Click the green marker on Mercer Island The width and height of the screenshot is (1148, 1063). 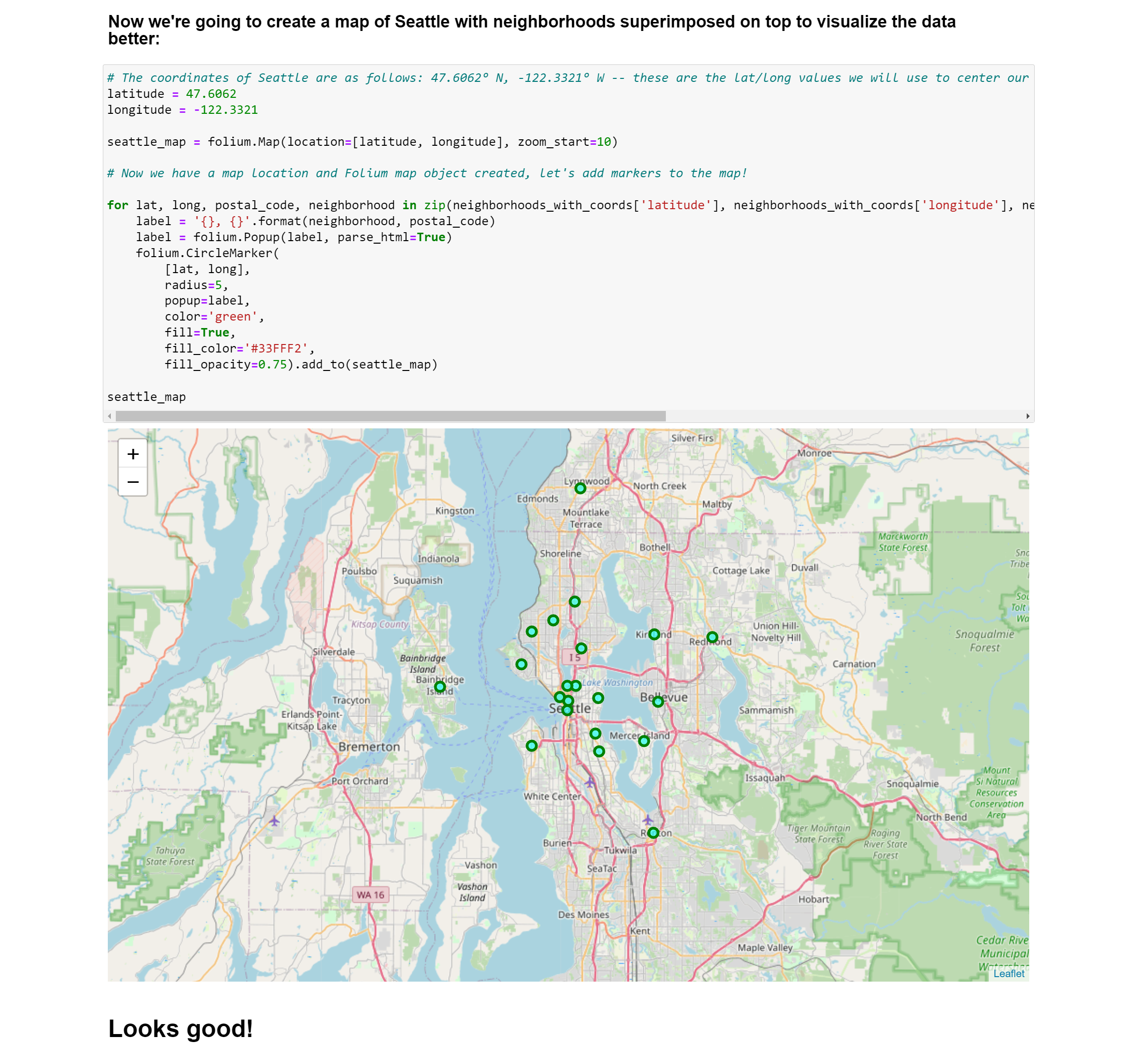644,741
